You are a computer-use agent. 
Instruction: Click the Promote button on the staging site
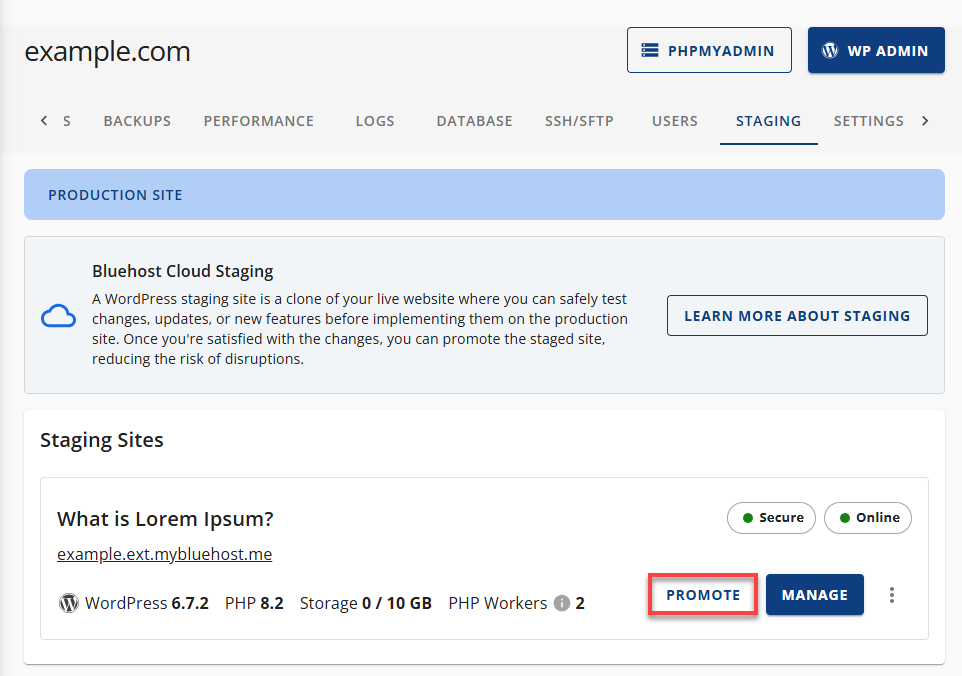[702, 594]
